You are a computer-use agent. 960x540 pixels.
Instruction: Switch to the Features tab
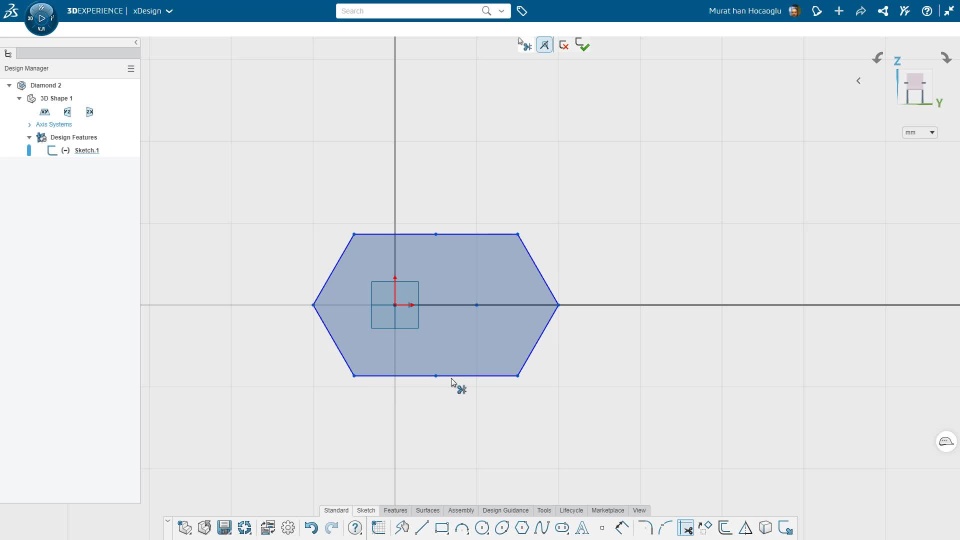click(x=395, y=510)
